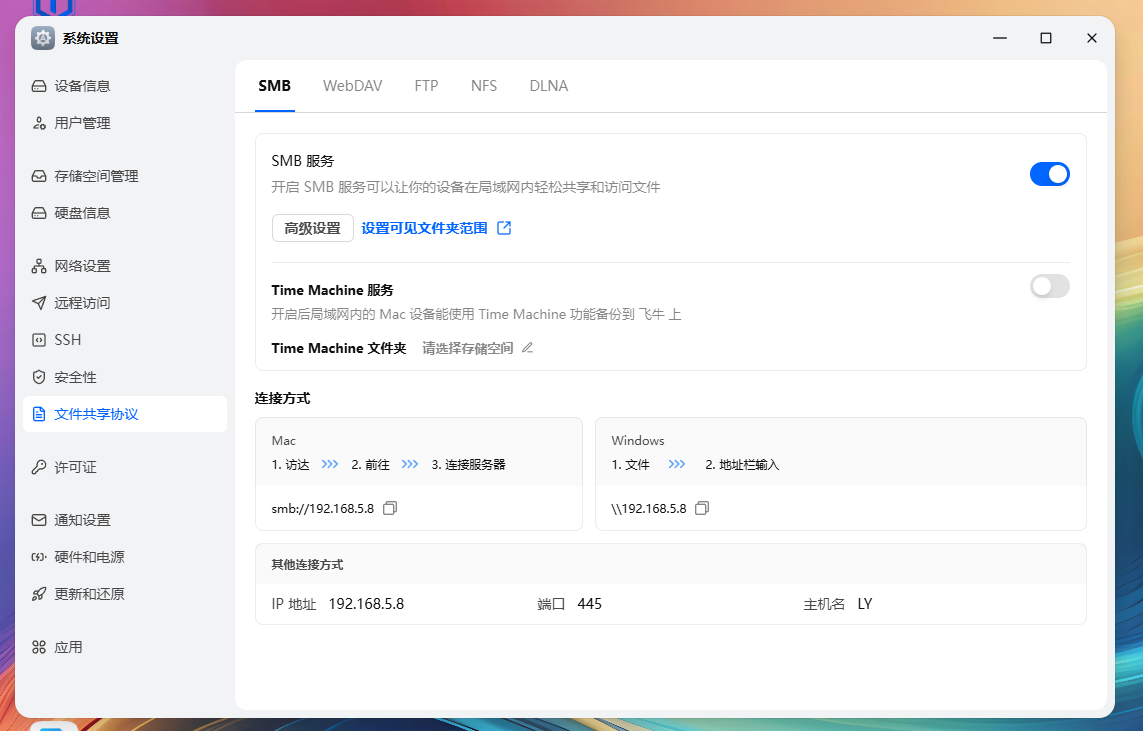Open the SSH settings section
The height and width of the screenshot is (731, 1143).
(67, 340)
